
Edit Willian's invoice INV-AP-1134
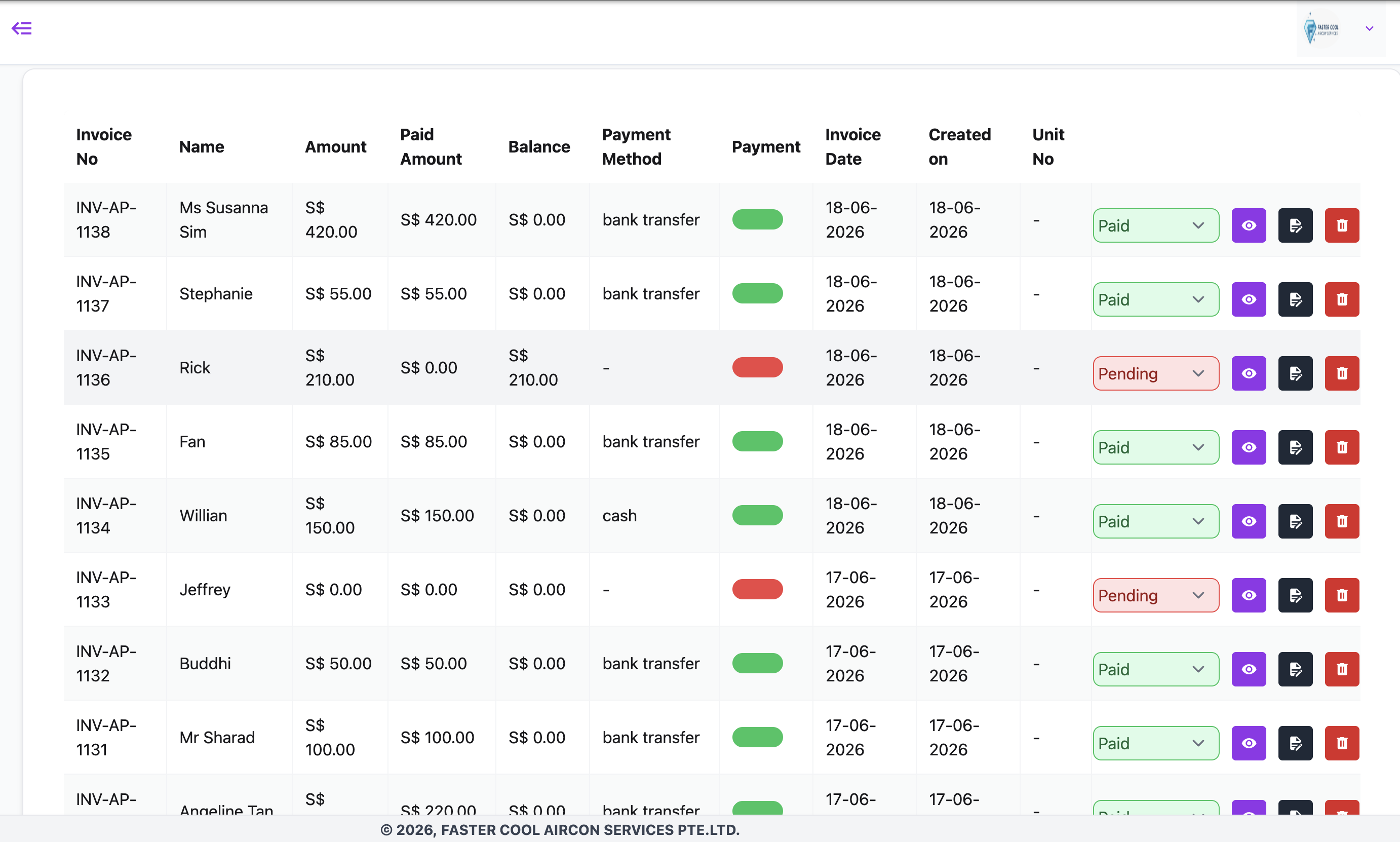[1295, 521]
